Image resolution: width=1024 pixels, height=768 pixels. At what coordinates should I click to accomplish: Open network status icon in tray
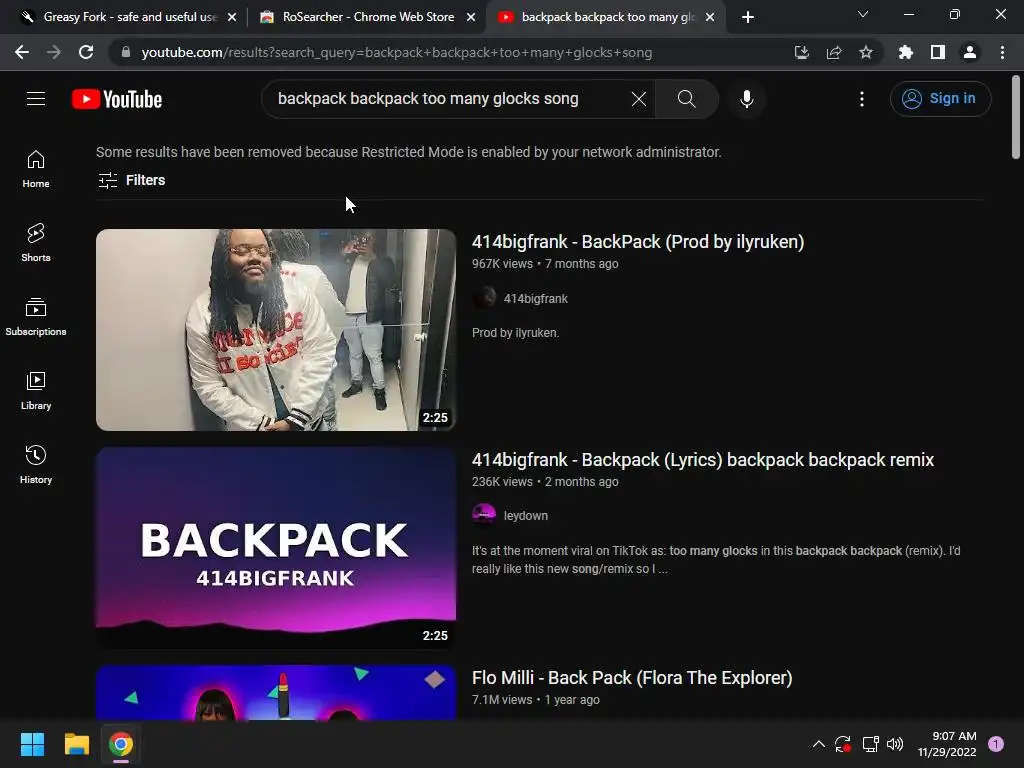point(870,744)
